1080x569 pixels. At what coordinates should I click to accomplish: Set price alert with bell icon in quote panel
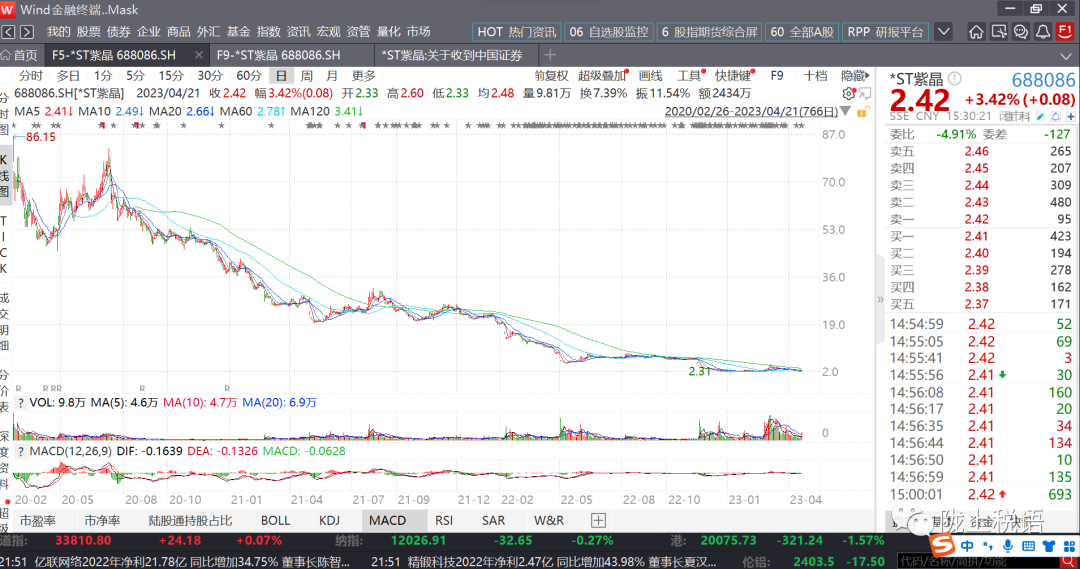click(x=1056, y=116)
